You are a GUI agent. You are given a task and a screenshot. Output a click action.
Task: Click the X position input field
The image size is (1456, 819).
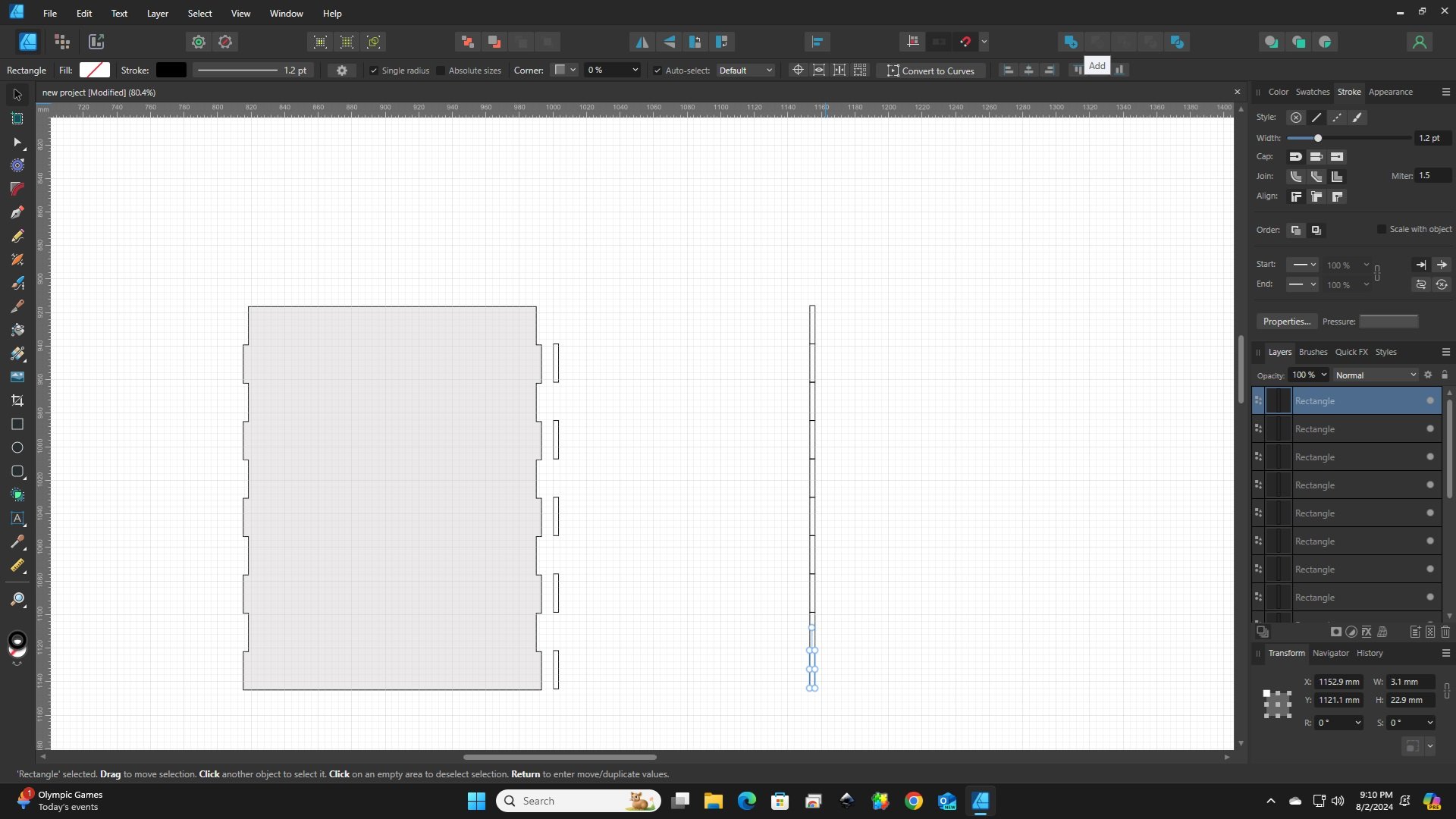pos(1339,682)
